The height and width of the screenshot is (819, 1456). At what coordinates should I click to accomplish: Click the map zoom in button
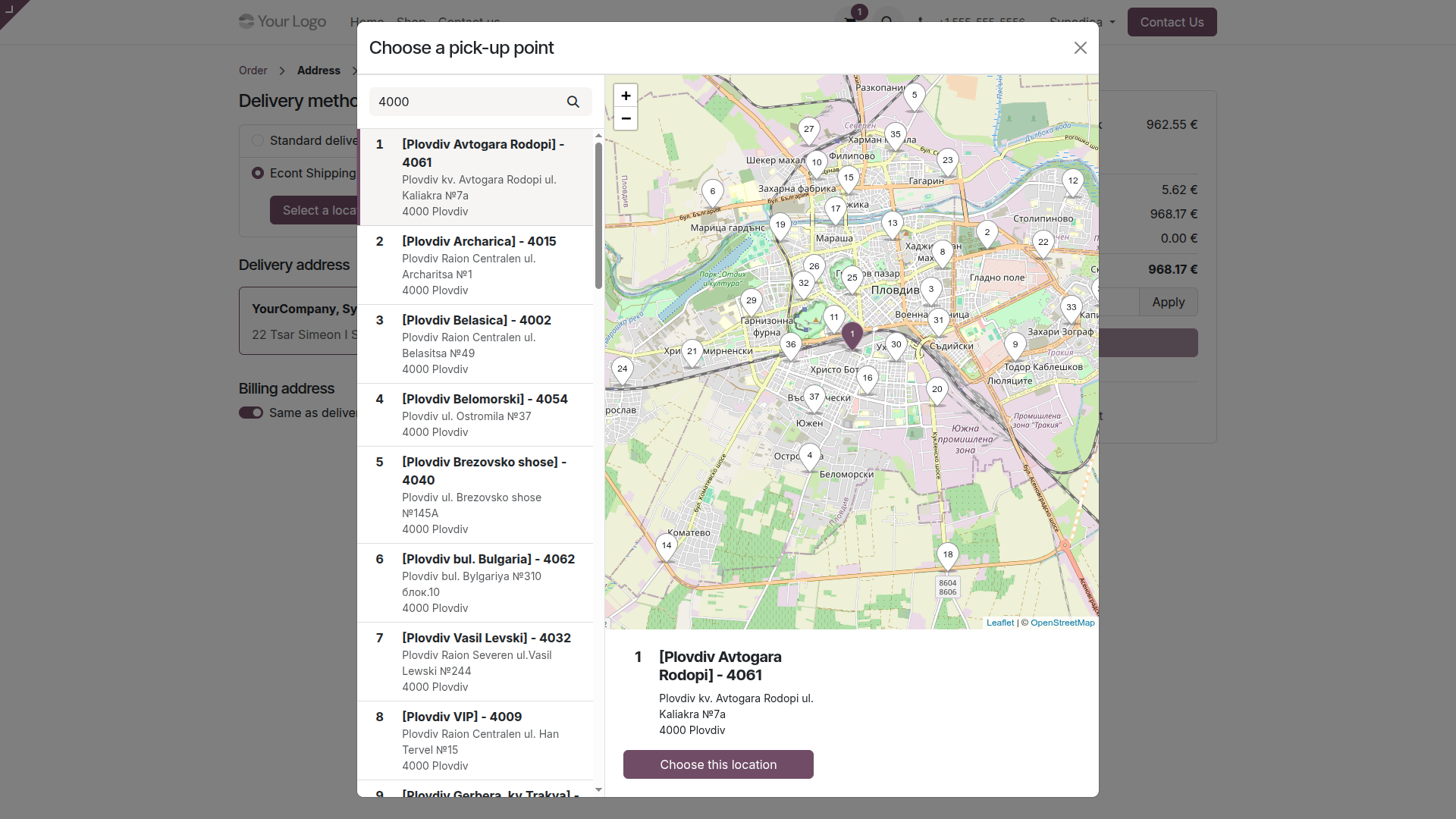[x=626, y=96]
